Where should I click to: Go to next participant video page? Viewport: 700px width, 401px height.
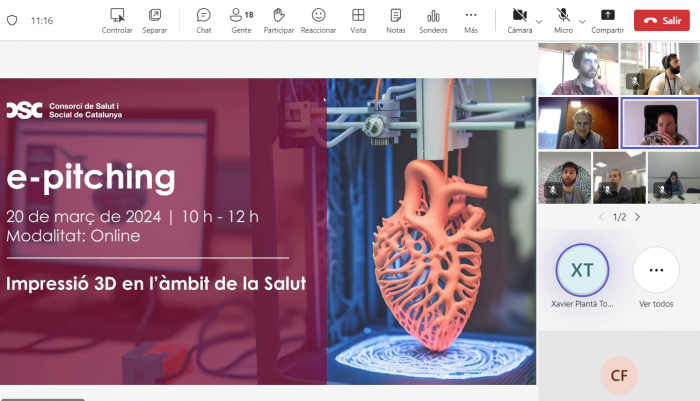click(638, 217)
